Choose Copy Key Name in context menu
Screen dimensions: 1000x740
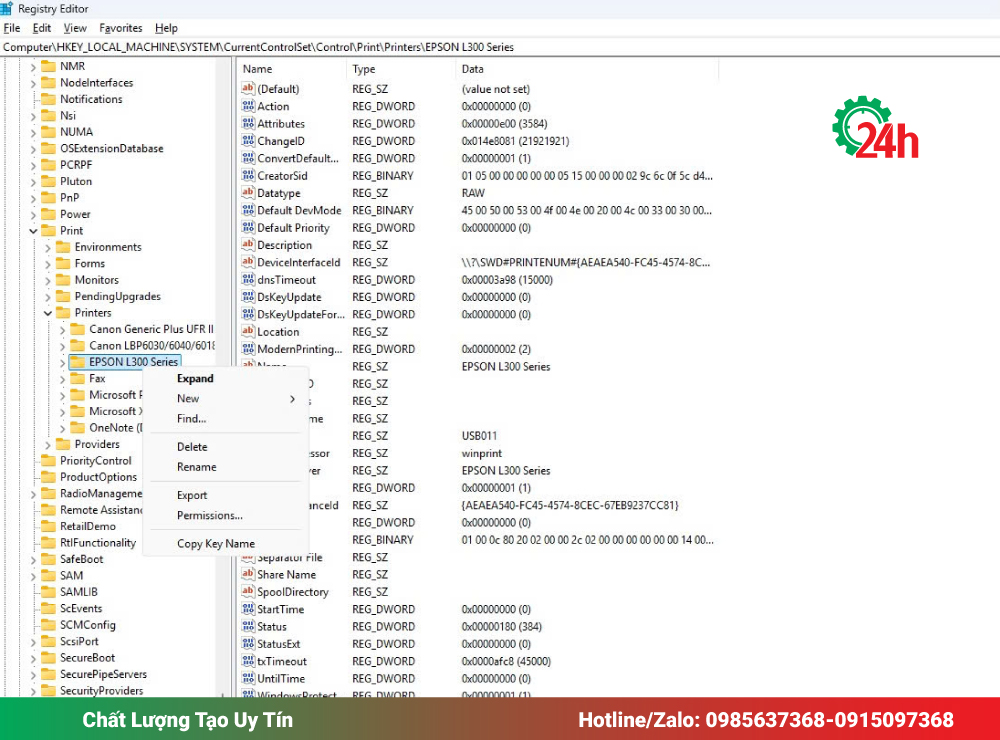(x=216, y=544)
